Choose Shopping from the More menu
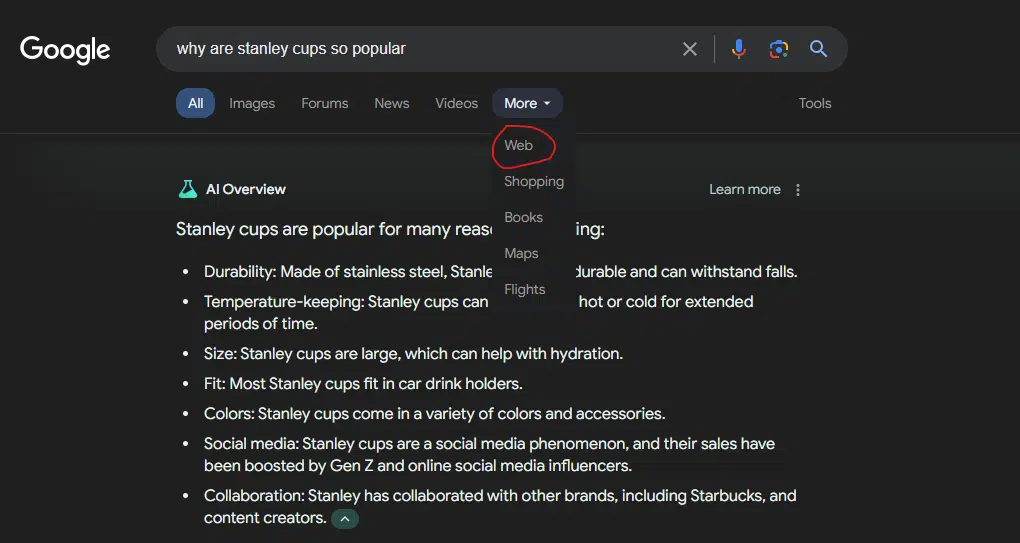Image resolution: width=1020 pixels, height=543 pixels. click(x=534, y=181)
